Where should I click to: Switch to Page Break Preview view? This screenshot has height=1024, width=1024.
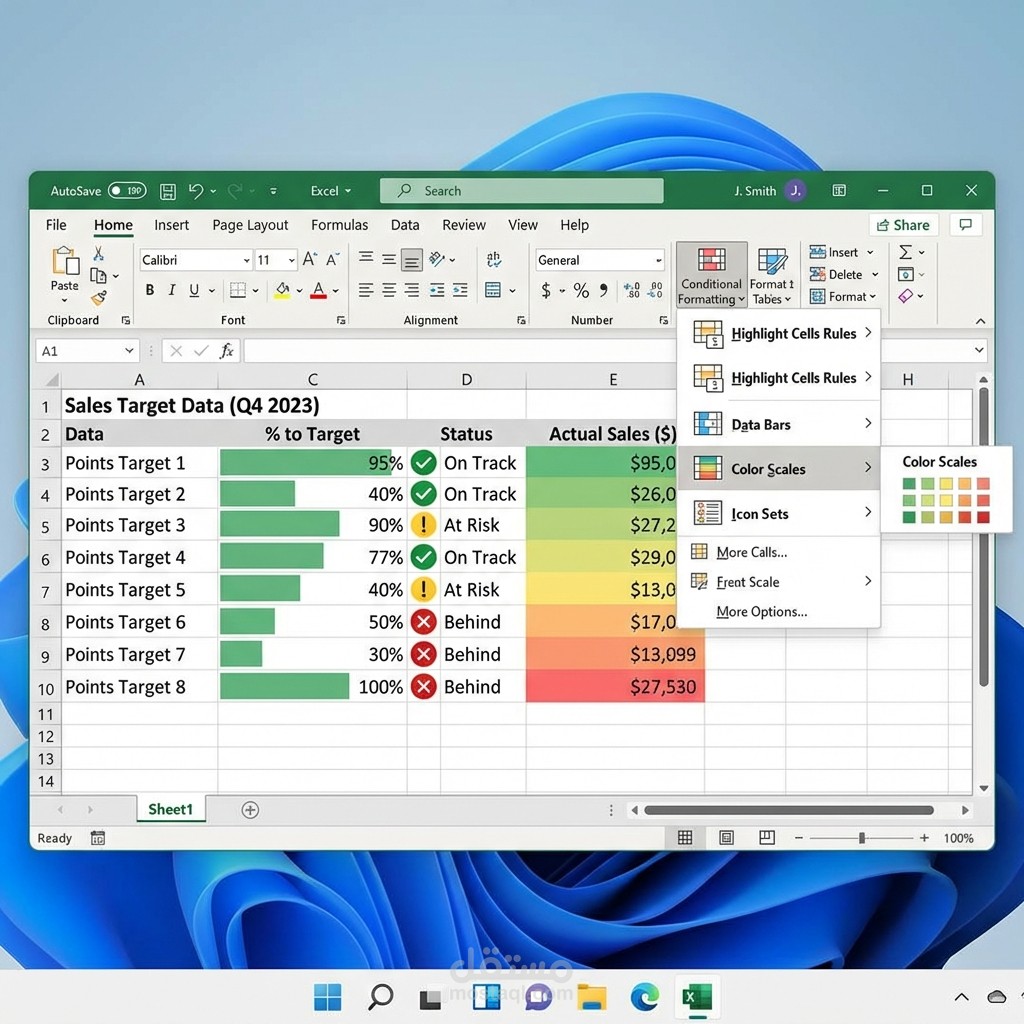point(767,837)
